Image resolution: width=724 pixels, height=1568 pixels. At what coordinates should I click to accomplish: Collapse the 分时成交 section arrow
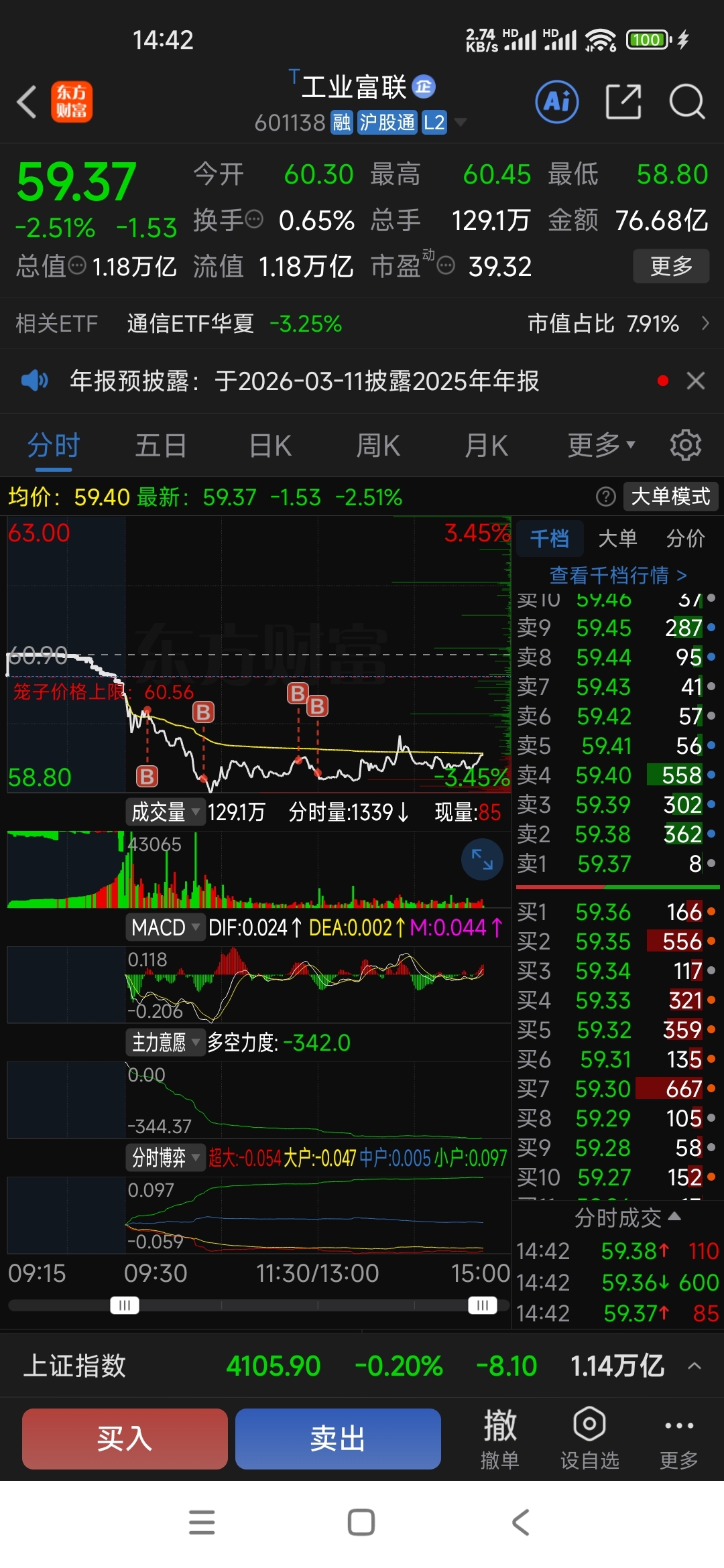tap(675, 1216)
